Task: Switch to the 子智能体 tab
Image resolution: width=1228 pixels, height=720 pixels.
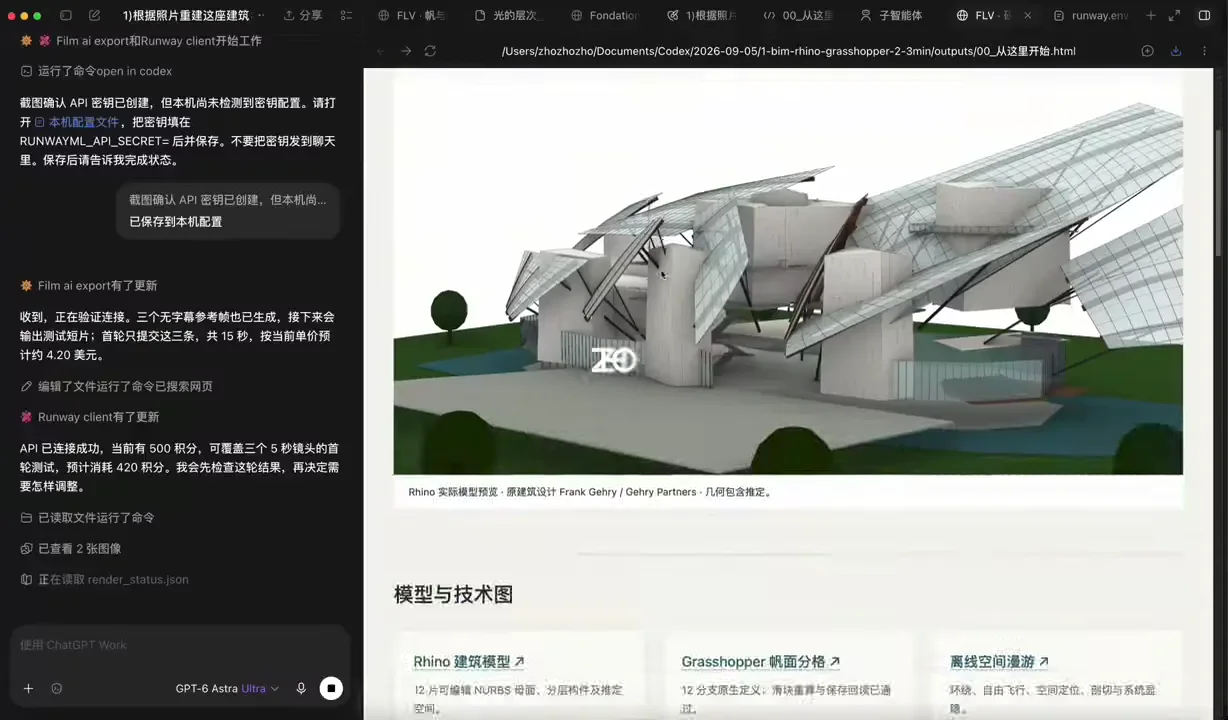Action: [x=893, y=15]
